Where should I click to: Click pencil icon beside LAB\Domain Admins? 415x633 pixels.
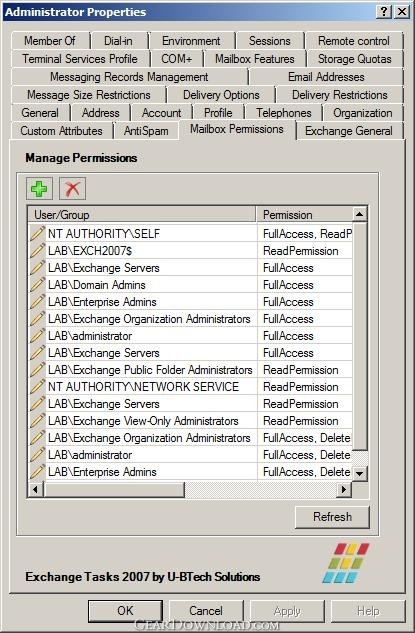[37, 284]
